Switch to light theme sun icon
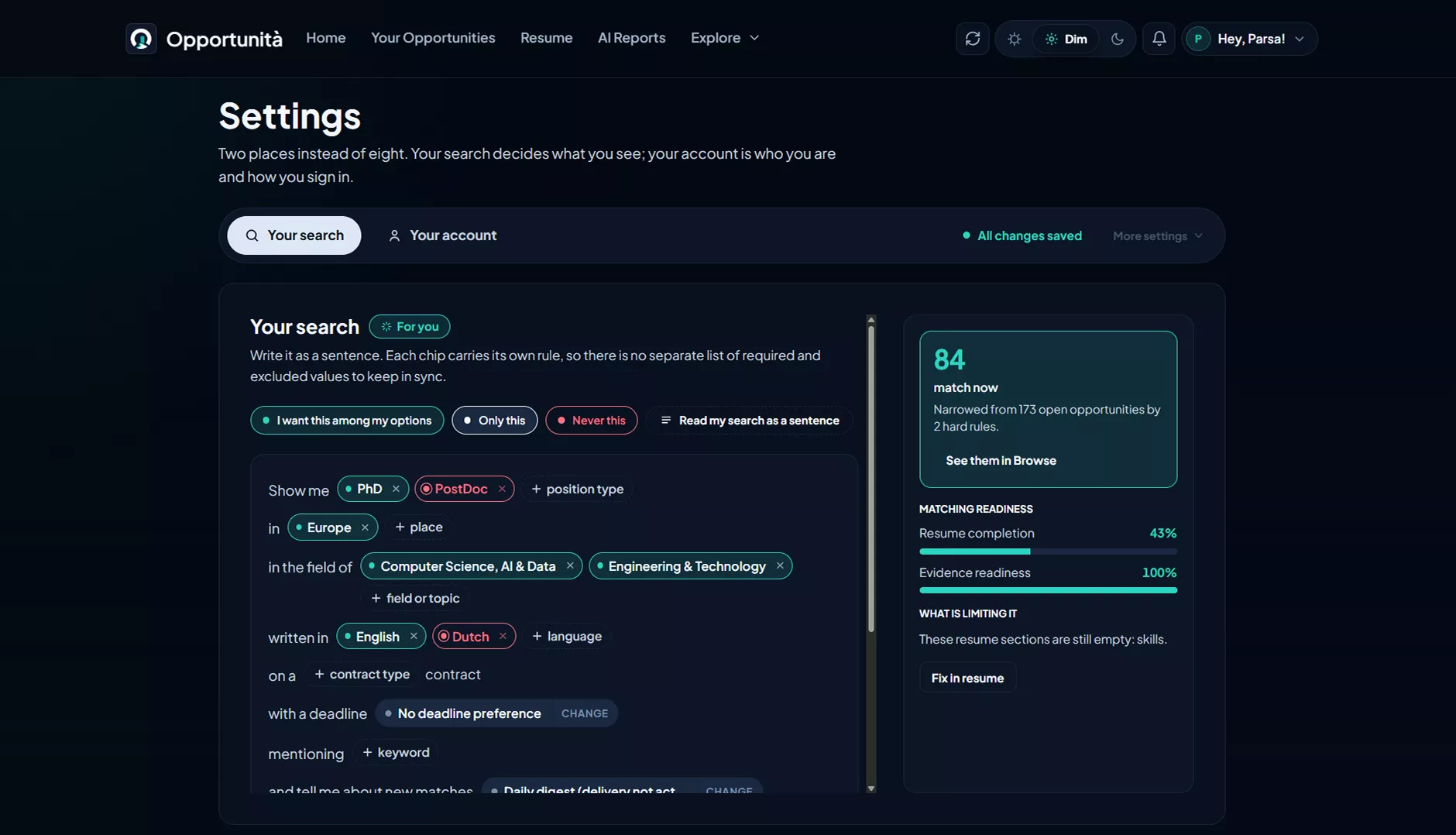This screenshot has height=835, width=1456. click(1014, 39)
